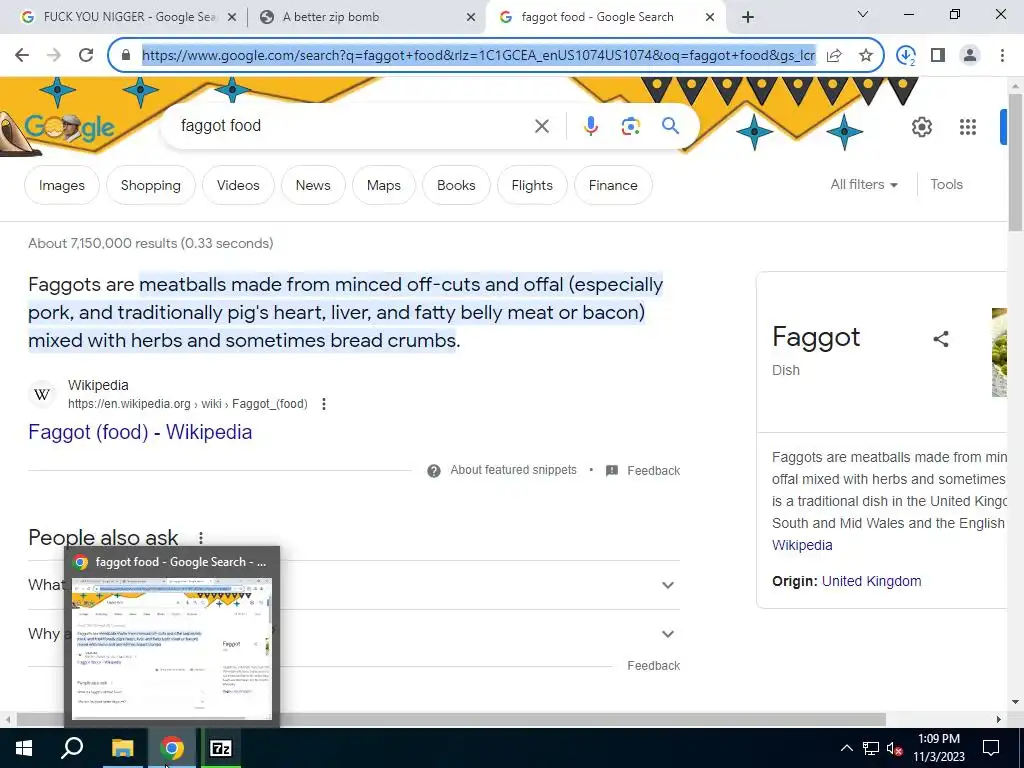Viewport: 1024px width, 768px height.
Task: Click Feedback beside About featured snippets
Action: click(x=653, y=471)
